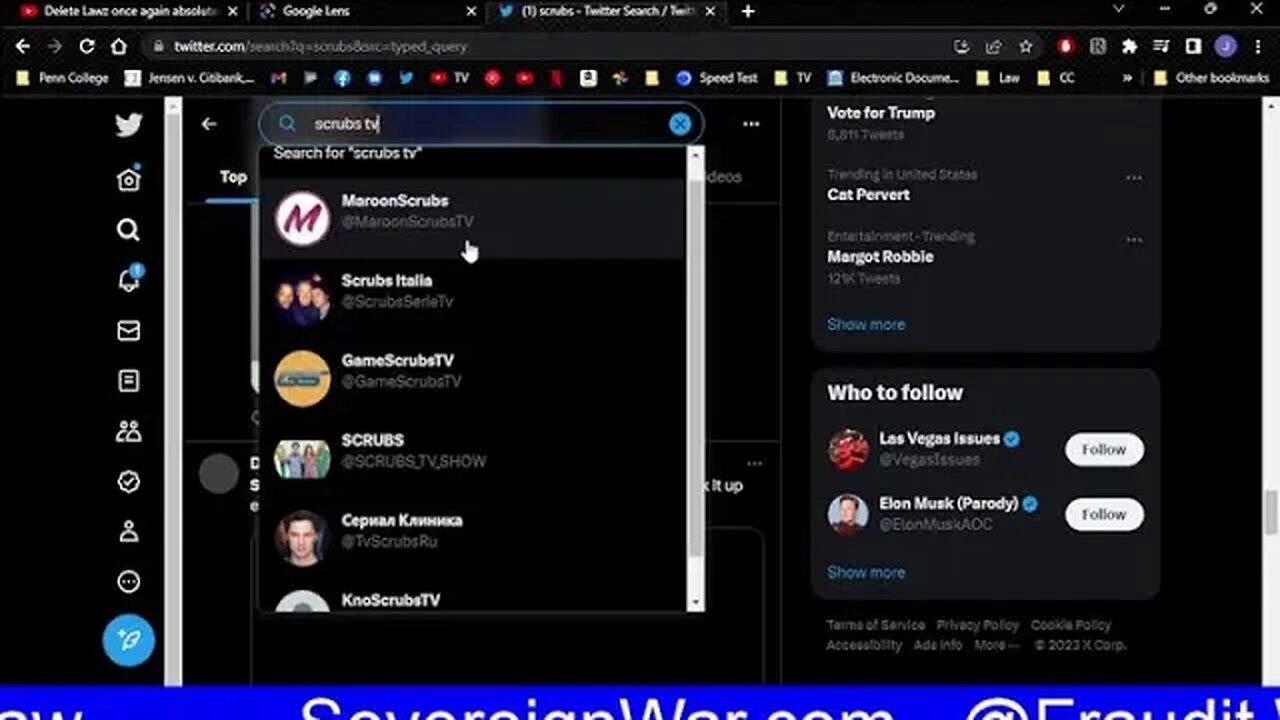Follow Las Vegas Issues
1280x720 pixels.
click(x=1104, y=450)
